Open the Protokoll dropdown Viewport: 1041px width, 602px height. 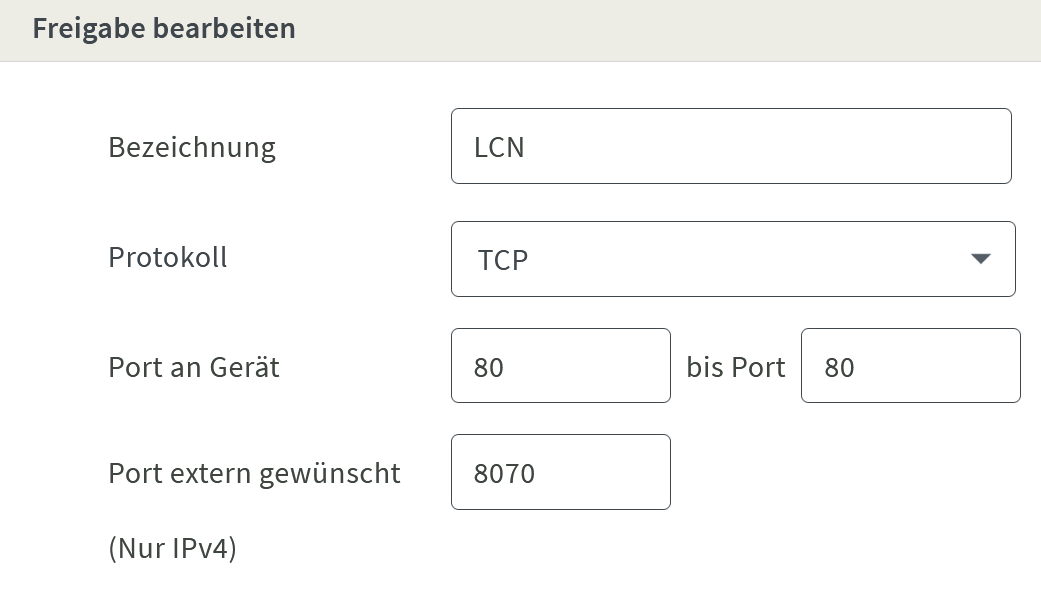732,259
